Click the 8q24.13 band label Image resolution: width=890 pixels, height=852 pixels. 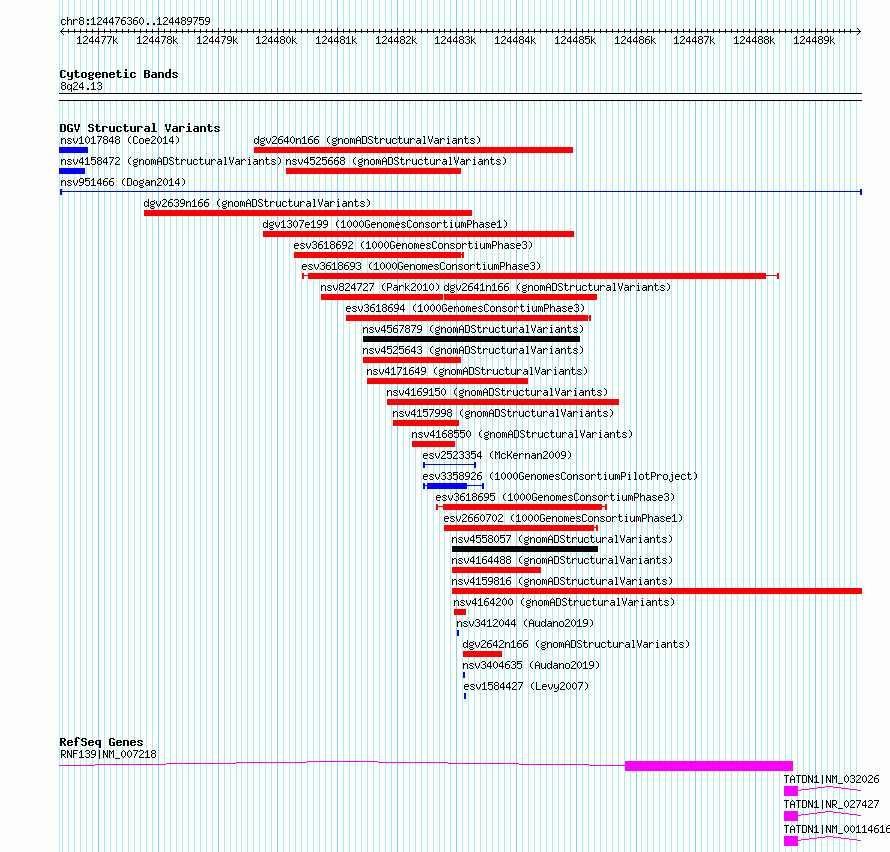point(81,86)
